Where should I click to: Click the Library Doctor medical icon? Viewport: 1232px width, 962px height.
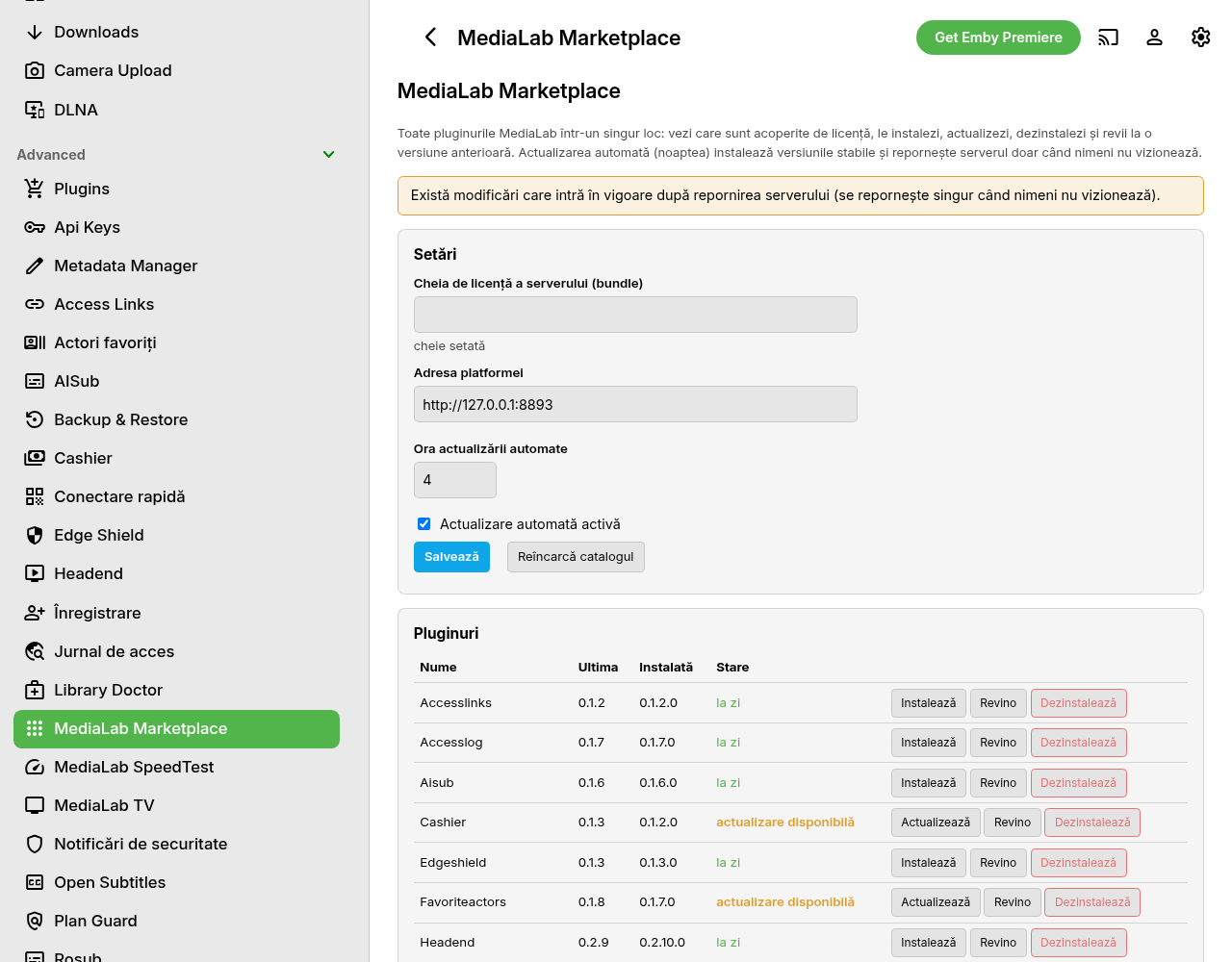coord(35,690)
